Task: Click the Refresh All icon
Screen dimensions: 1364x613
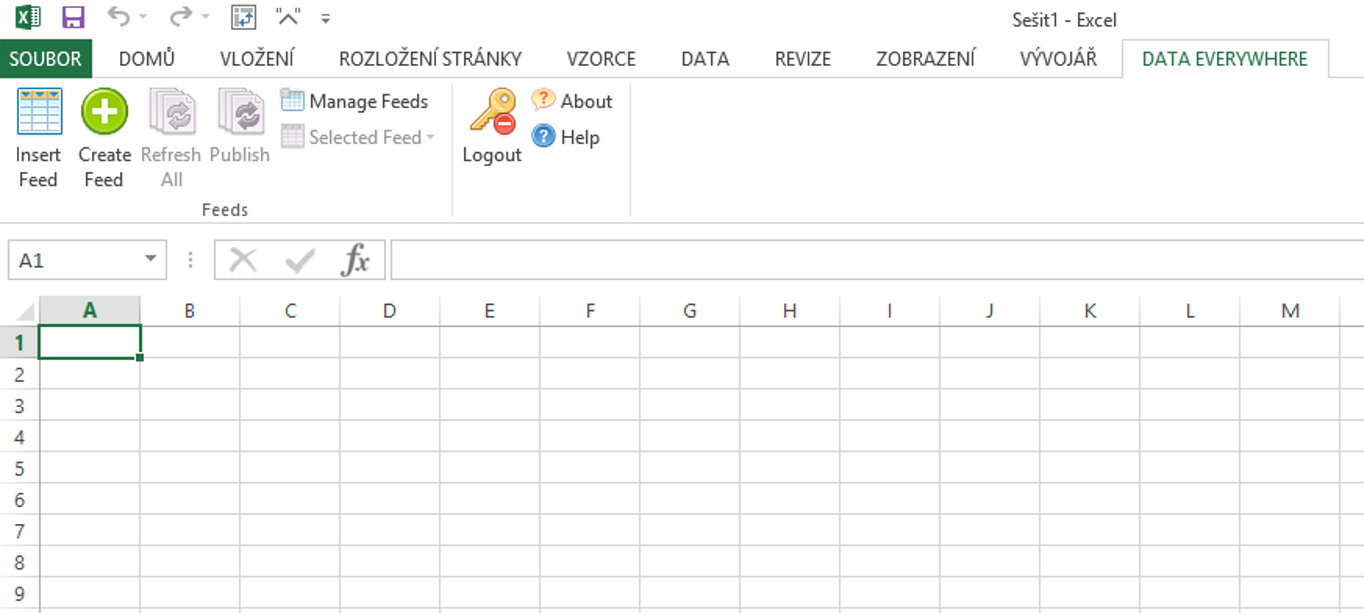Action: (171, 111)
